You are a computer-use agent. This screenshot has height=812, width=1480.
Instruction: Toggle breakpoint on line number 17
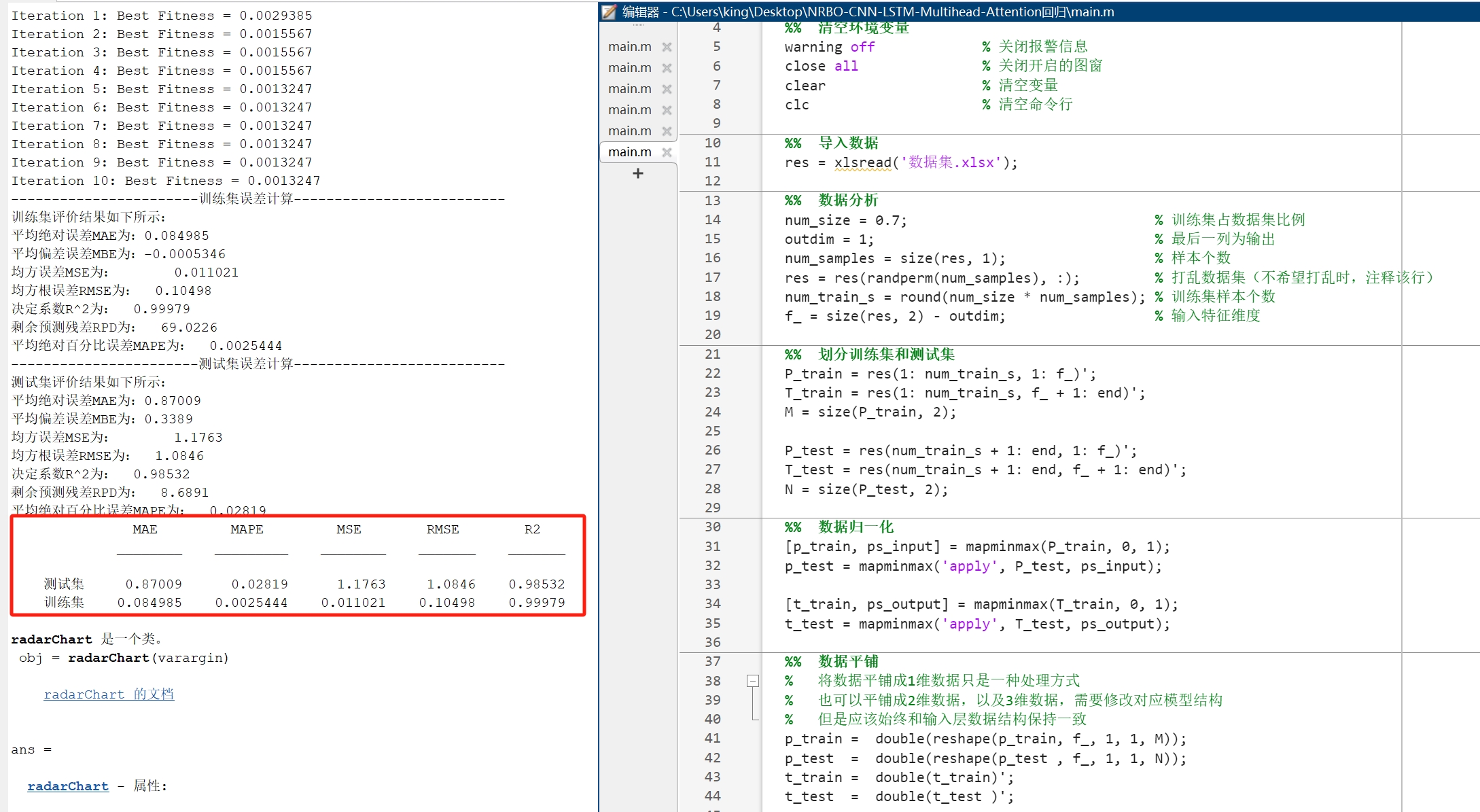[712, 278]
